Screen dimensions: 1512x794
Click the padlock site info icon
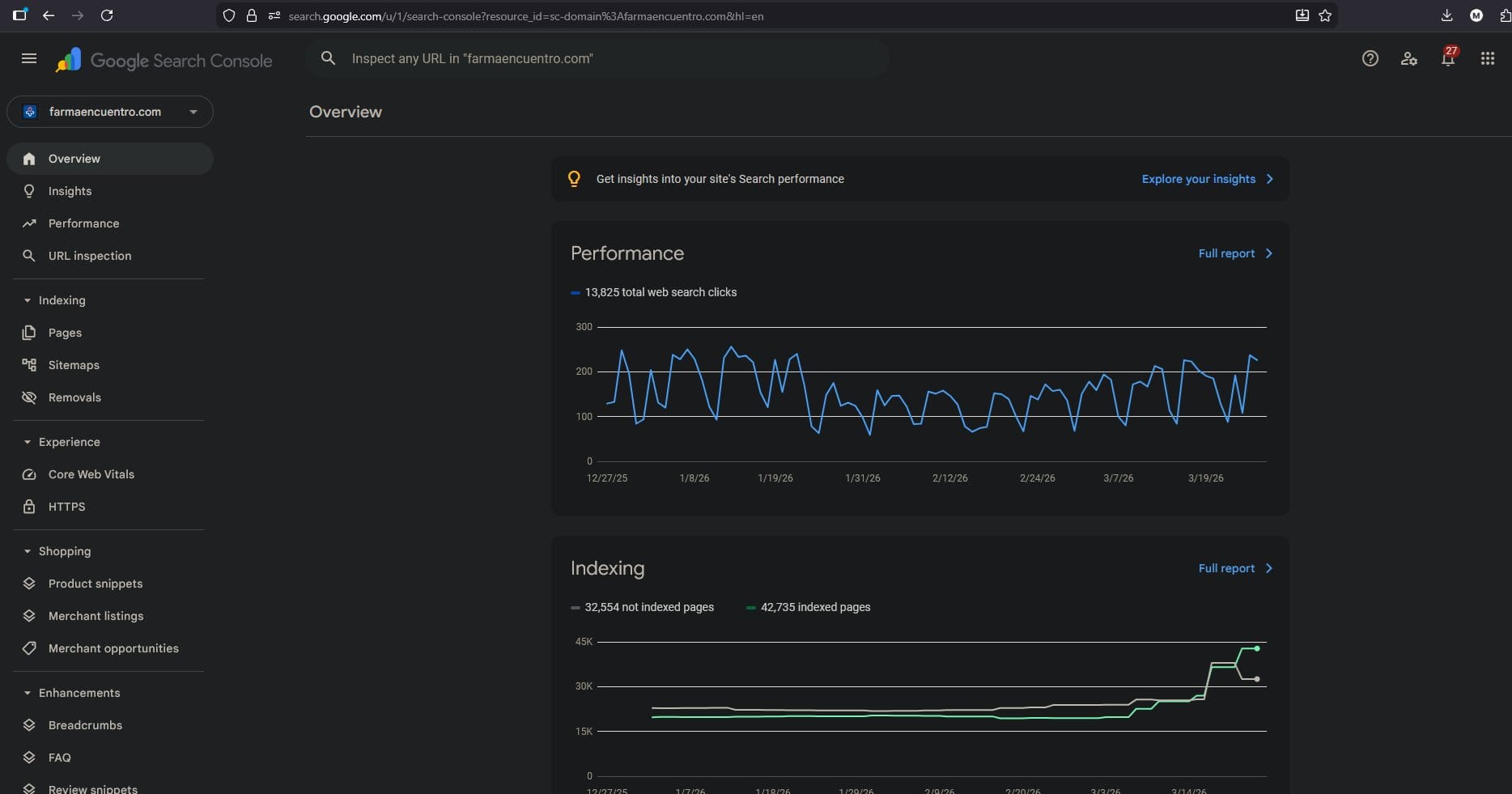tap(252, 15)
